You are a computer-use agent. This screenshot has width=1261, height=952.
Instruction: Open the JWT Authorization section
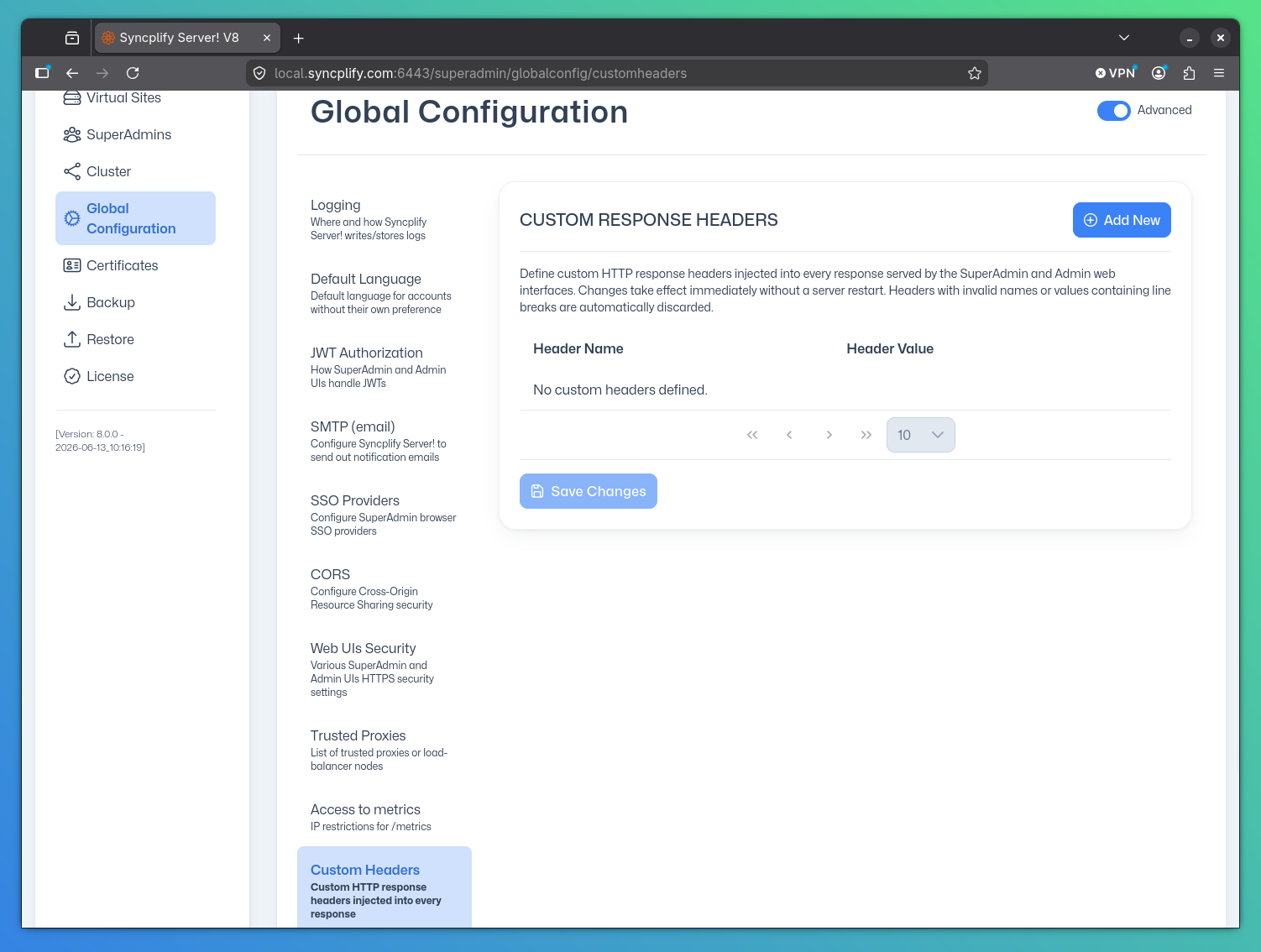[x=385, y=367]
